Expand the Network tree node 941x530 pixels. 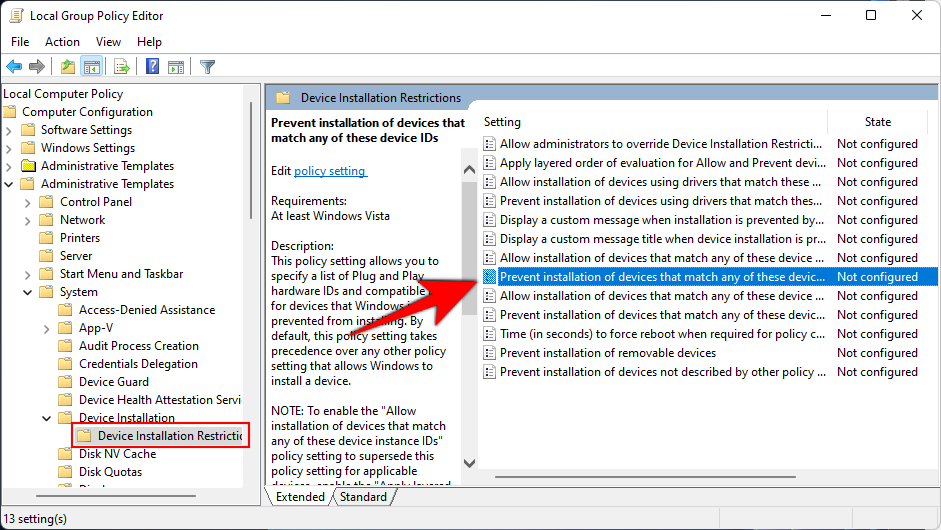click(27, 221)
